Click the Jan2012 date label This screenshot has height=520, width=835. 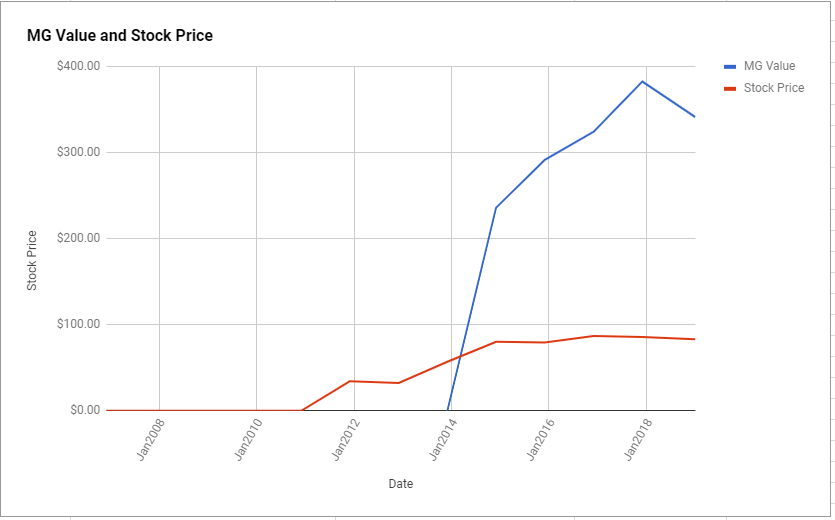[x=346, y=440]
